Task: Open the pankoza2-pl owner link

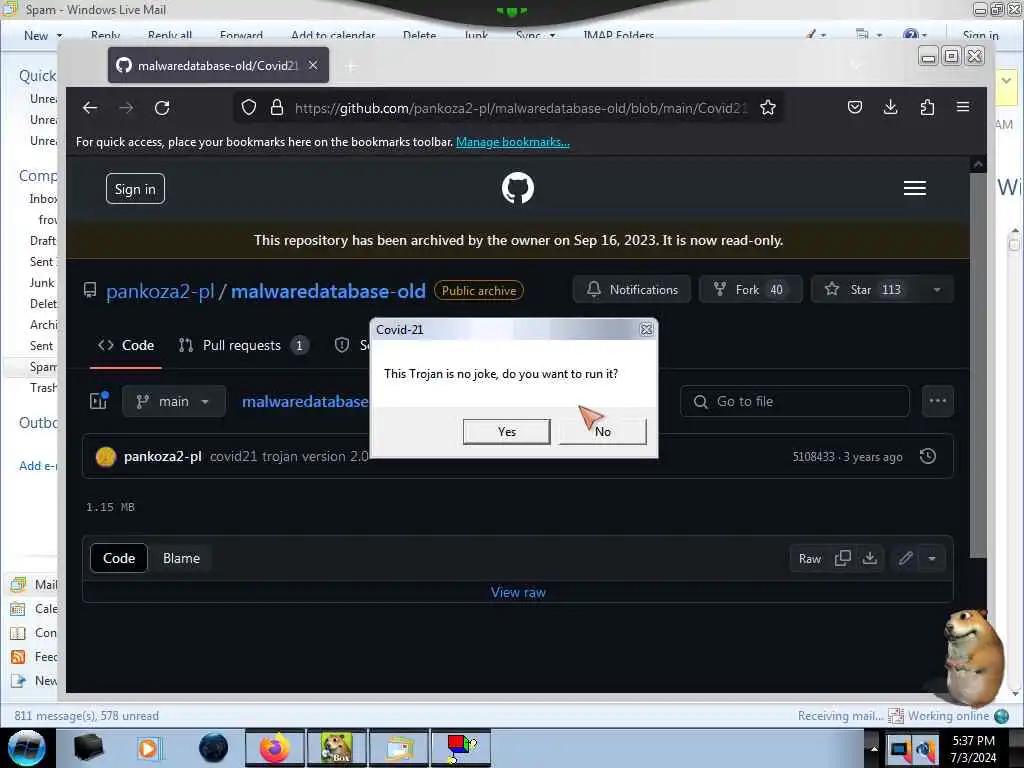Action: click(160, 291)
